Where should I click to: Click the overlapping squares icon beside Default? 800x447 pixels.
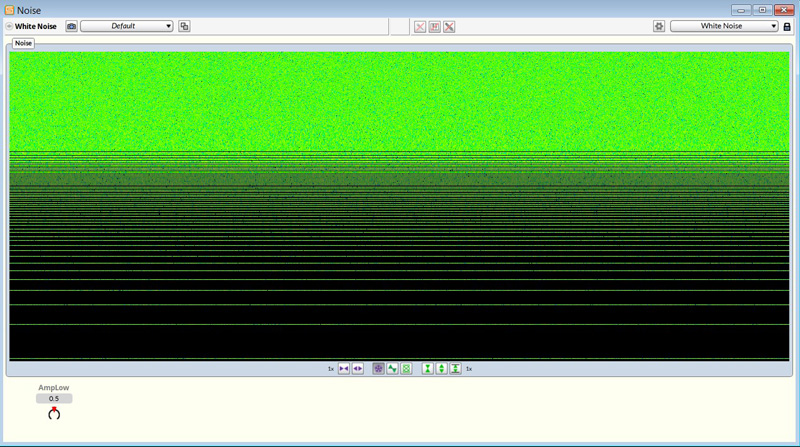point(184,26)
